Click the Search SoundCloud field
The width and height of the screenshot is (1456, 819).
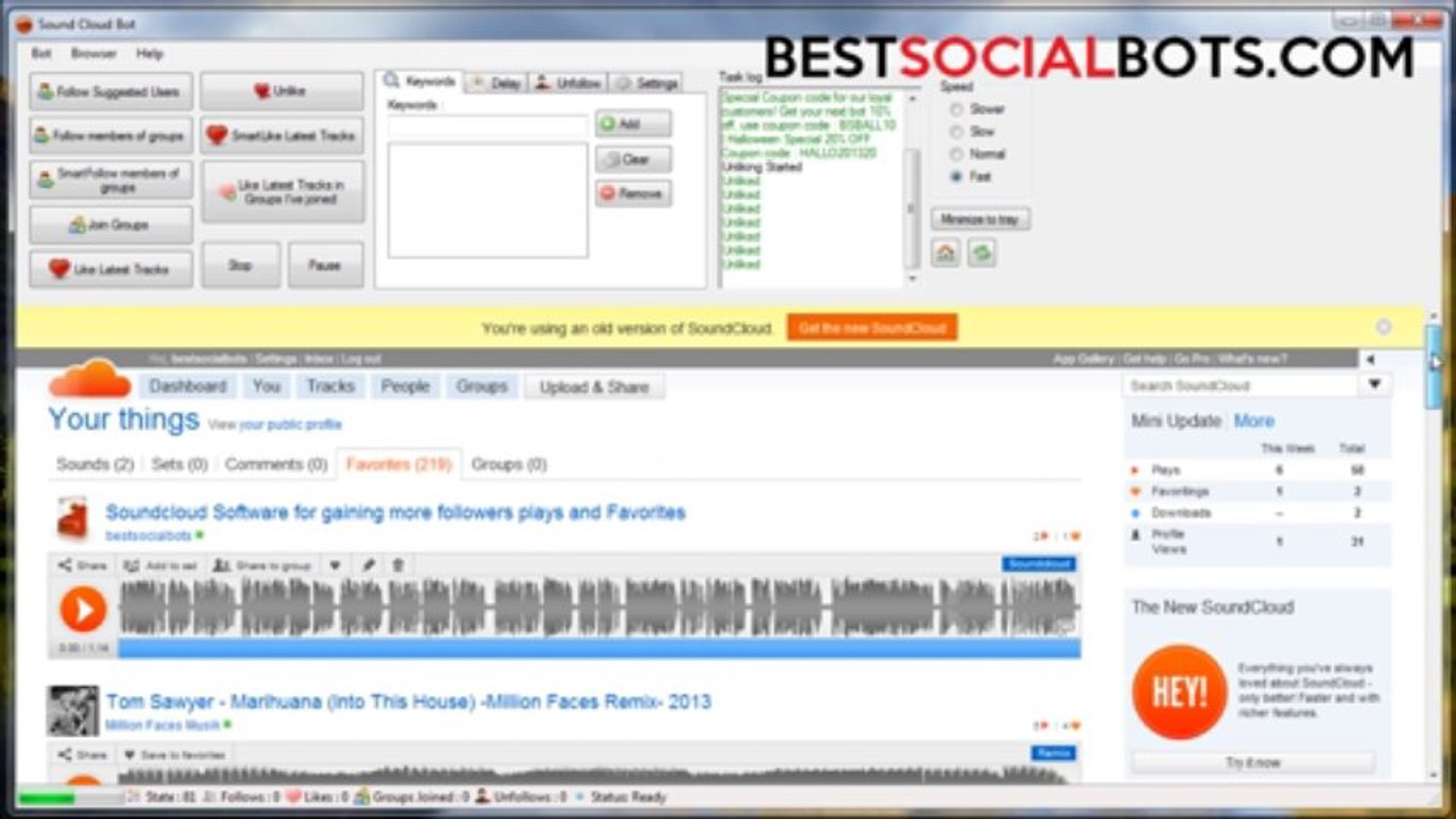[x=1241, y=385]
